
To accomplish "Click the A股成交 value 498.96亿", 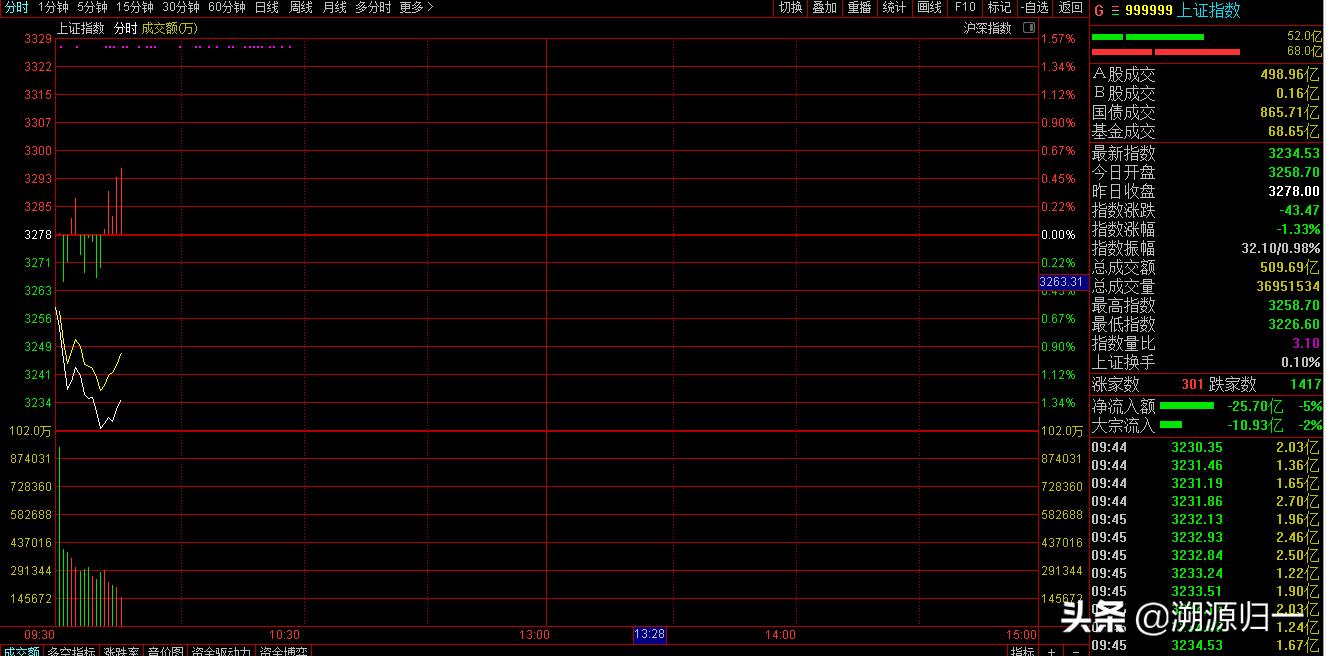I will click(x=1290, y=74).
